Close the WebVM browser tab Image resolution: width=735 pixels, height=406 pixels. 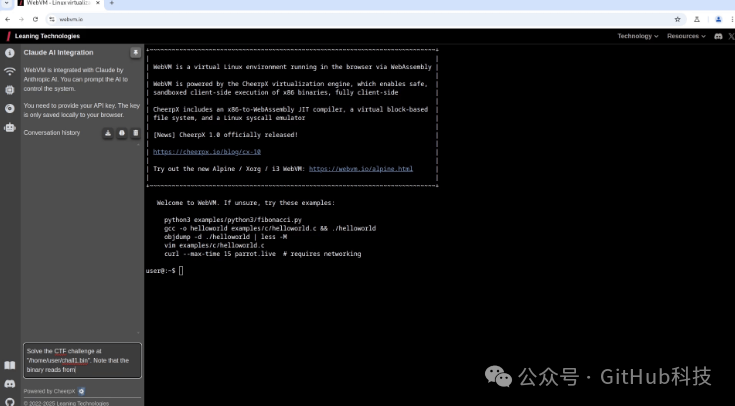point(98,3)
